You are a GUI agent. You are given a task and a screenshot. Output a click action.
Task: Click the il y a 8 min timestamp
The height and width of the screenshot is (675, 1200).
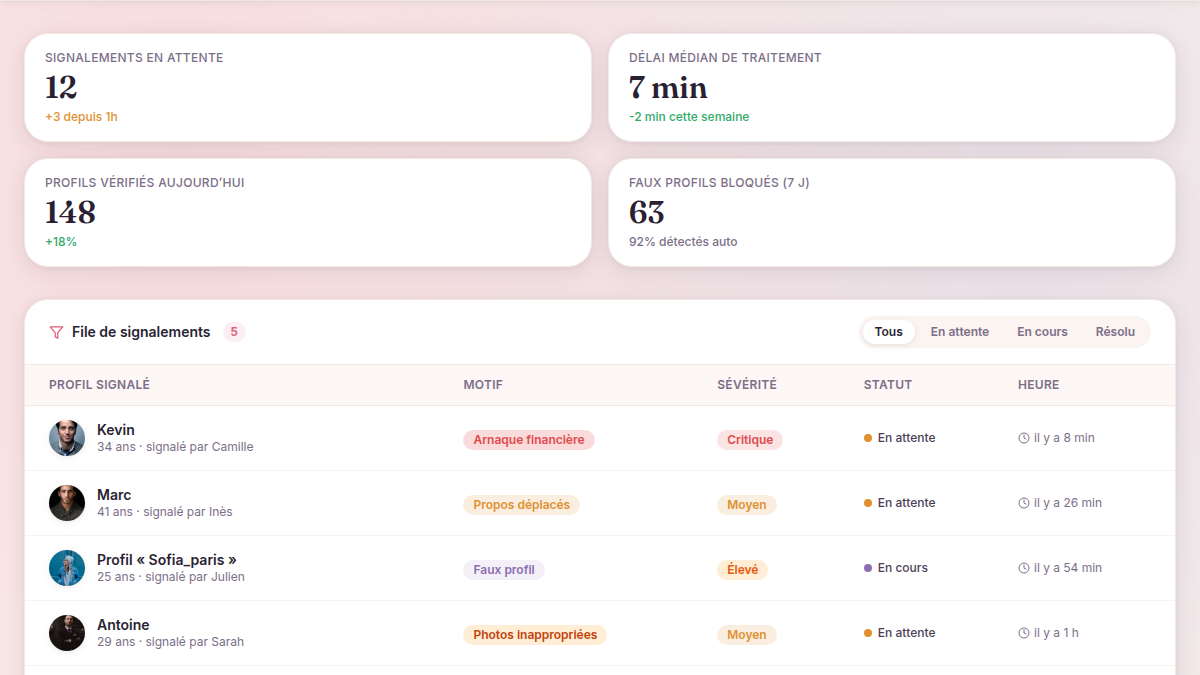pyautogui.click(x=1064, y=438)
